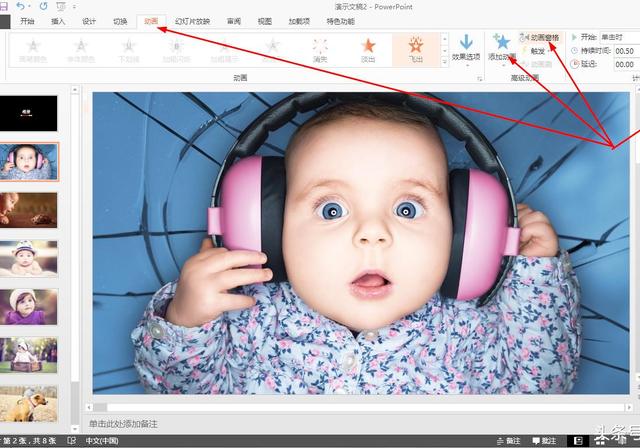
Task: Click thumbnail pane scroll down arrow
Action: pos(75,429)
